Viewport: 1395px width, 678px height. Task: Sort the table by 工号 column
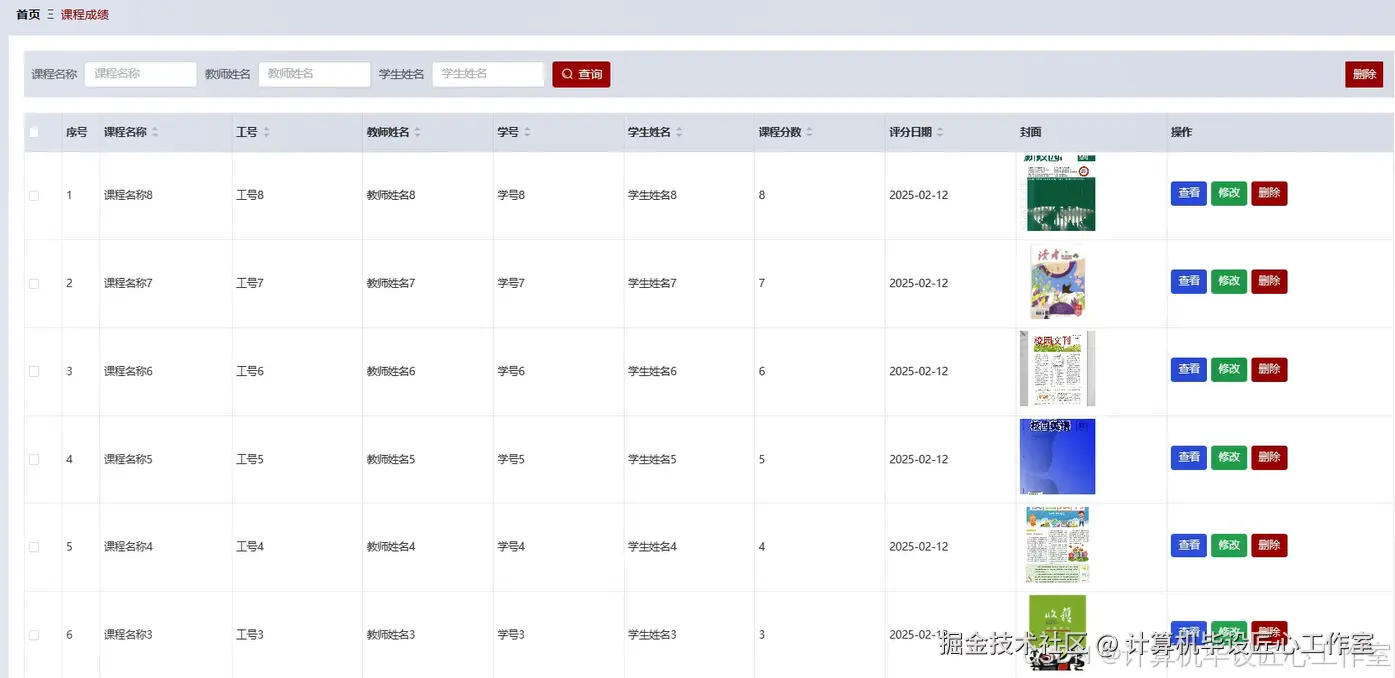click(264, 131)
